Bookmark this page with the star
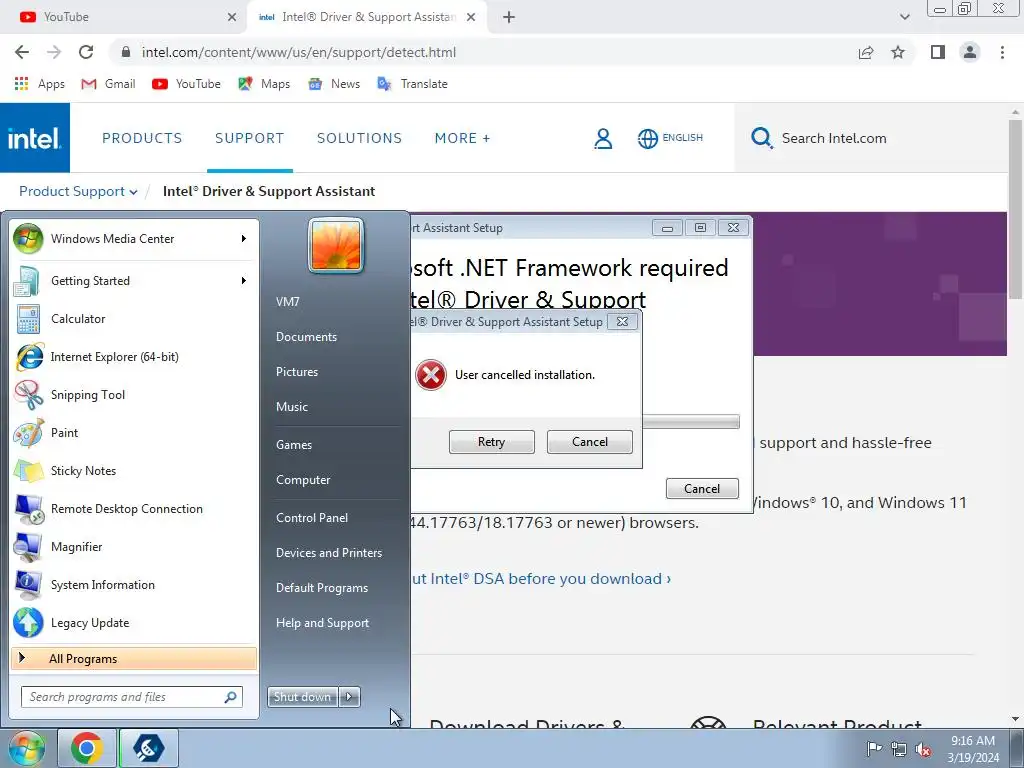This screenshot has height=768, width=1024. [898, 52]
